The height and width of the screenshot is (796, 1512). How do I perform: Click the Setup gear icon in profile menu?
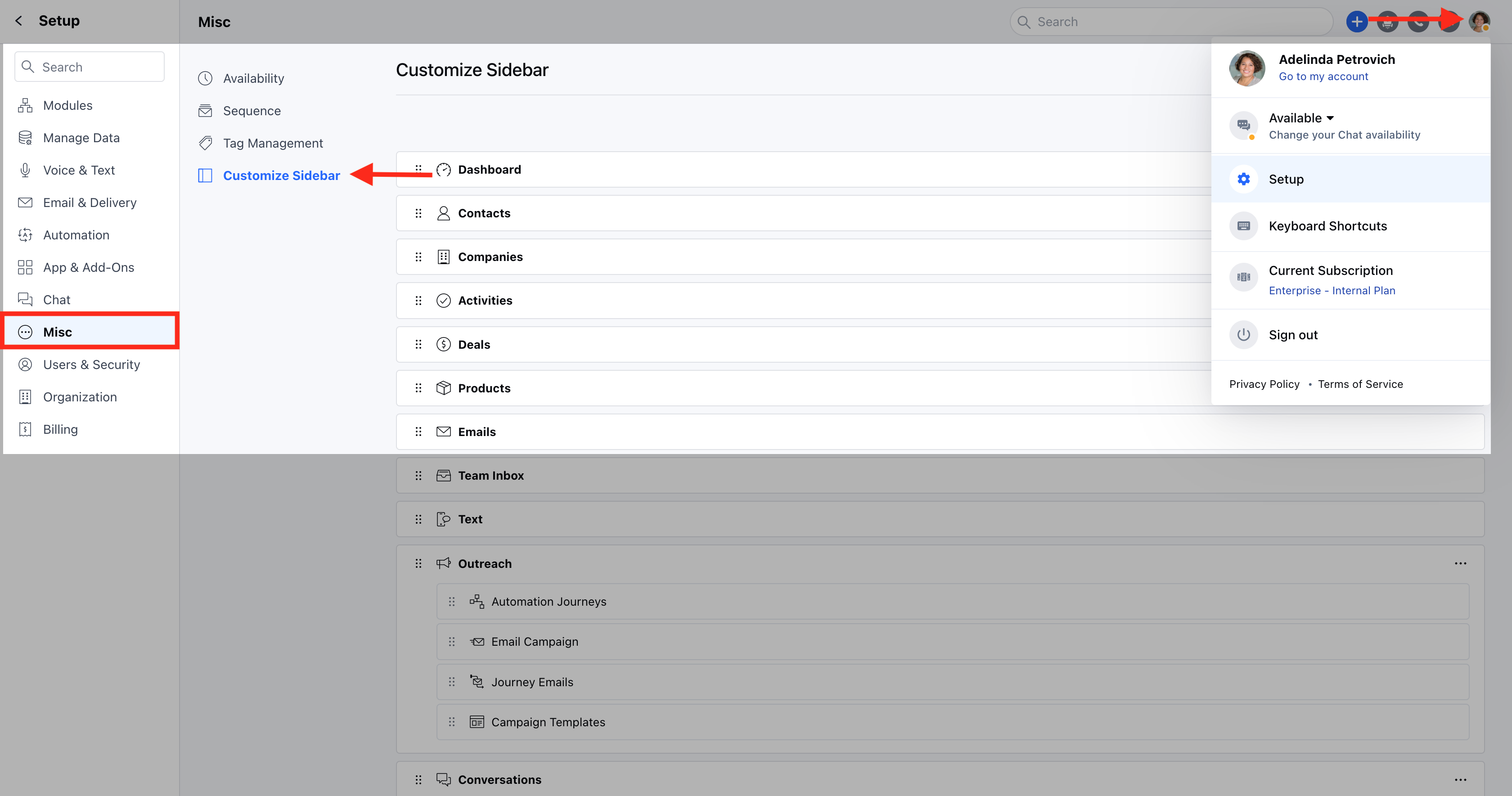tap(1243, 179)
